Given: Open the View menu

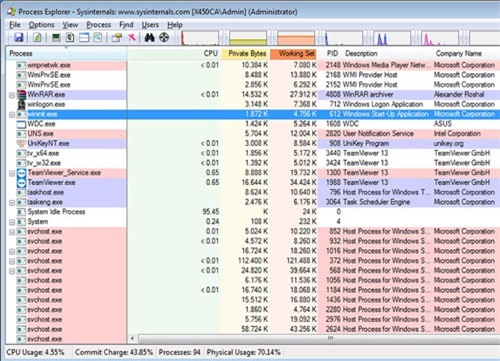Looking at the screenshot, I should [70, 25].
